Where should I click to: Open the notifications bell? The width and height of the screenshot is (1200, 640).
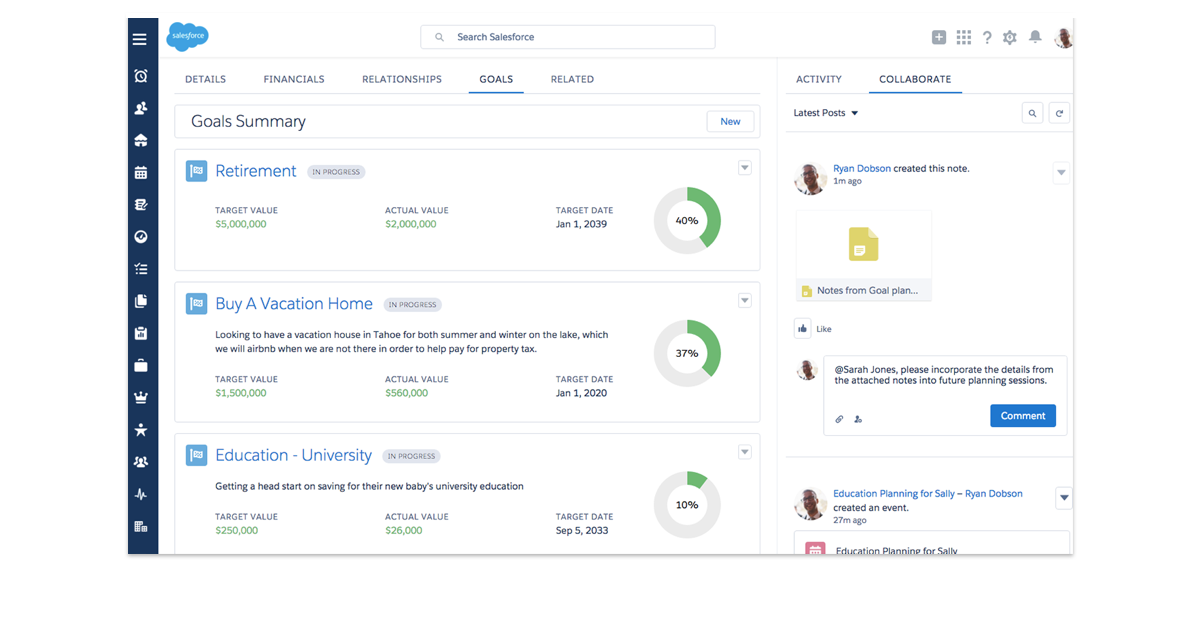[1035, 37]
